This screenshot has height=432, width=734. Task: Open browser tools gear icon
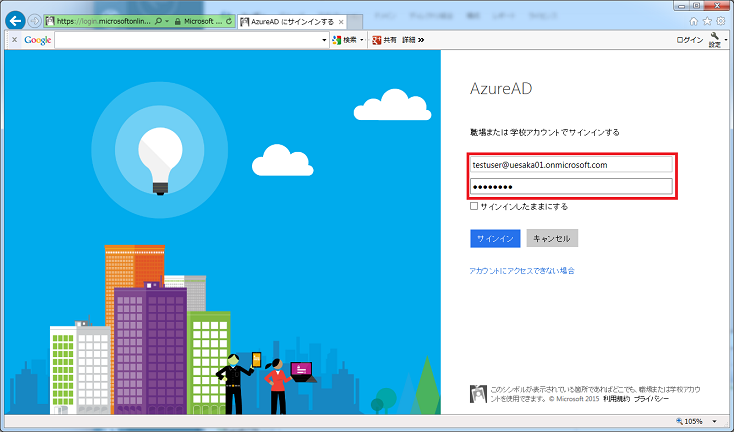[721, 21]
